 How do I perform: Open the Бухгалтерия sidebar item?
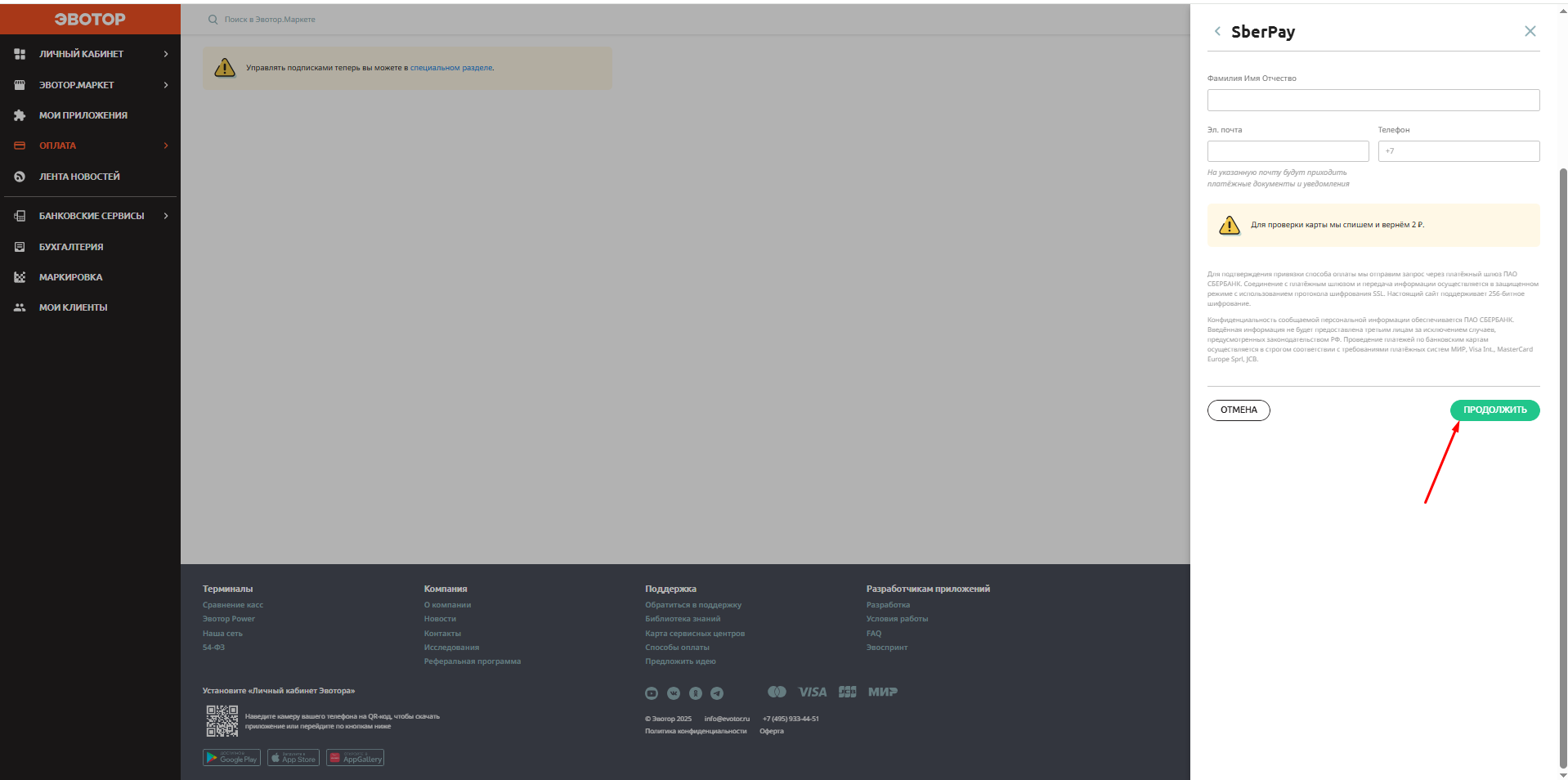pyautogui.click(x=90, y=247)
